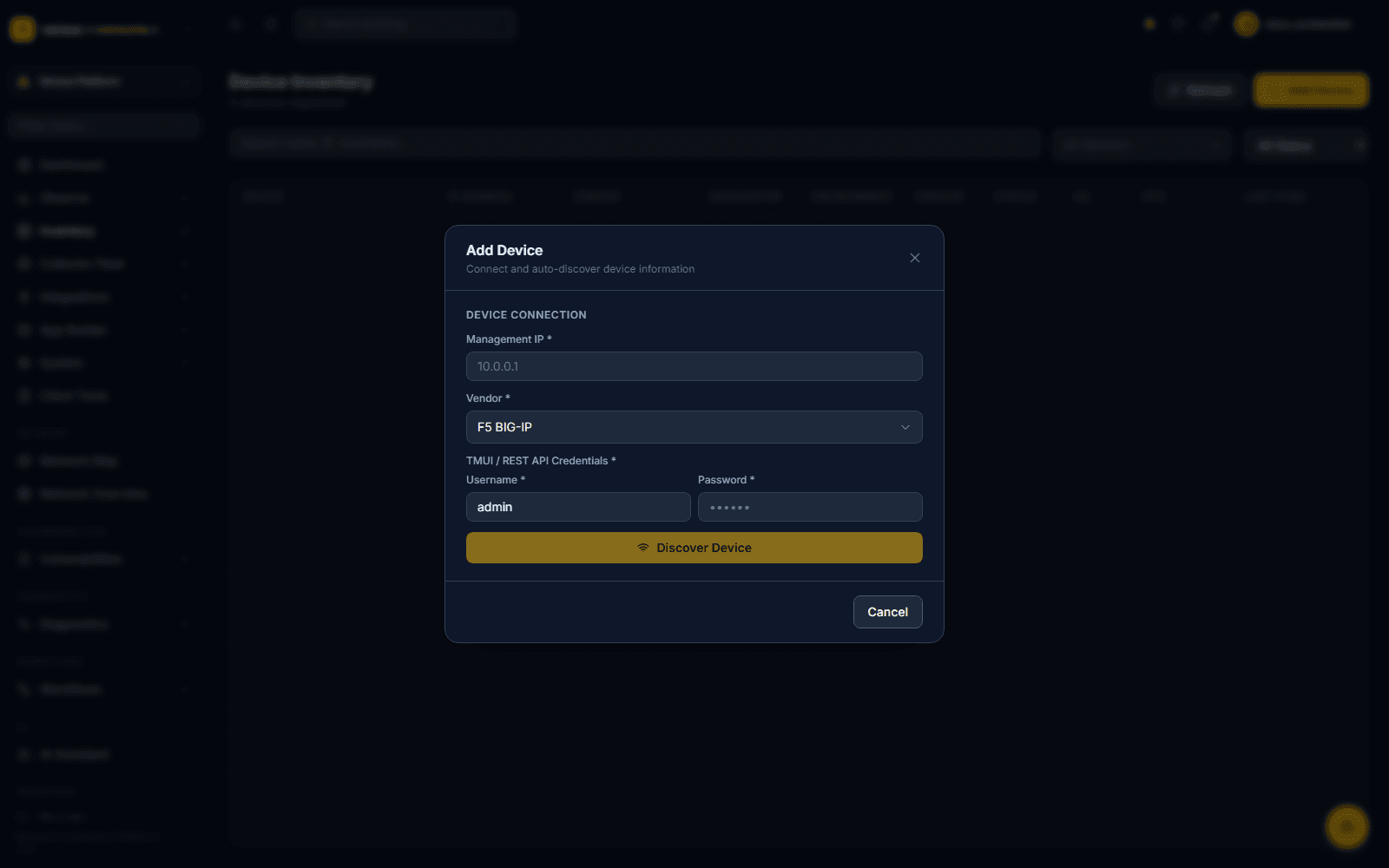Image resolution: width=1389 pixels, height=868 pixels.
Task: Close the Add Device dialog
Action: tap(914, 258)
